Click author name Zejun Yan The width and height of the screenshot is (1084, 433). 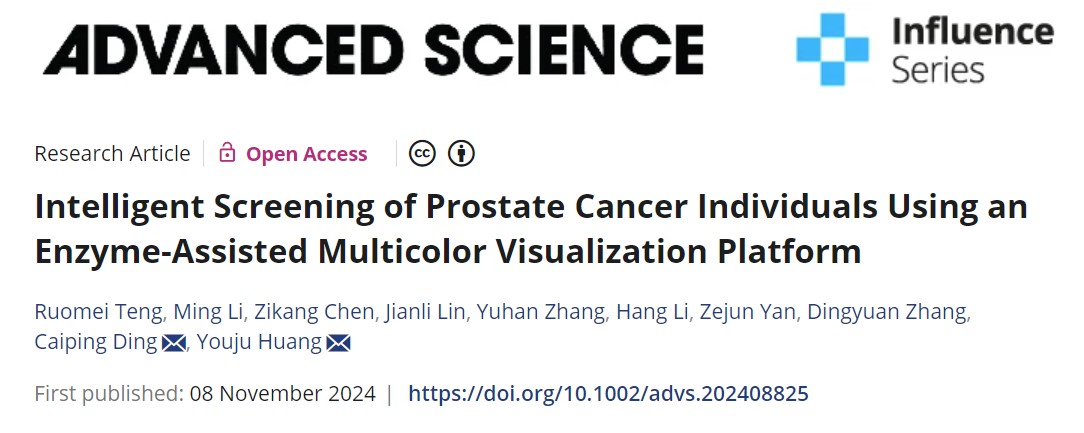point(750,312)
